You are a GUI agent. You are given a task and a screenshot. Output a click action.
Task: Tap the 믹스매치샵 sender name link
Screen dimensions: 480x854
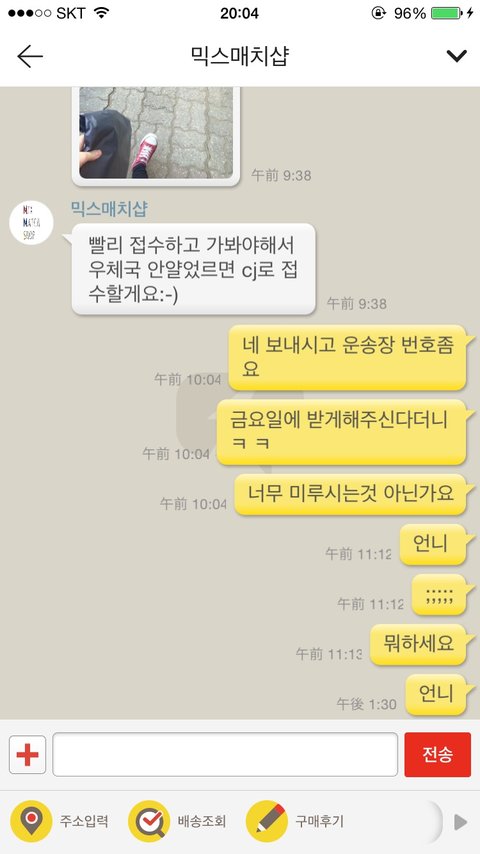109,209
